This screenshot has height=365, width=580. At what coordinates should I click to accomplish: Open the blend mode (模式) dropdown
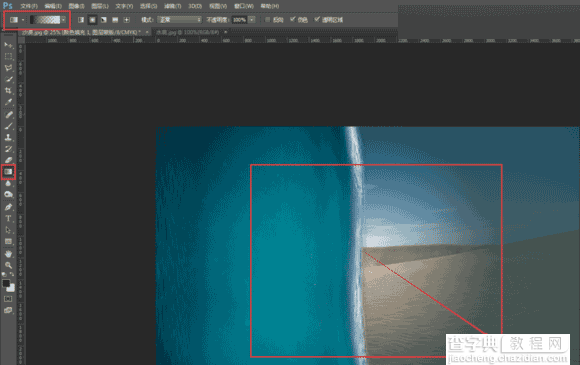[x=180, y=20]
